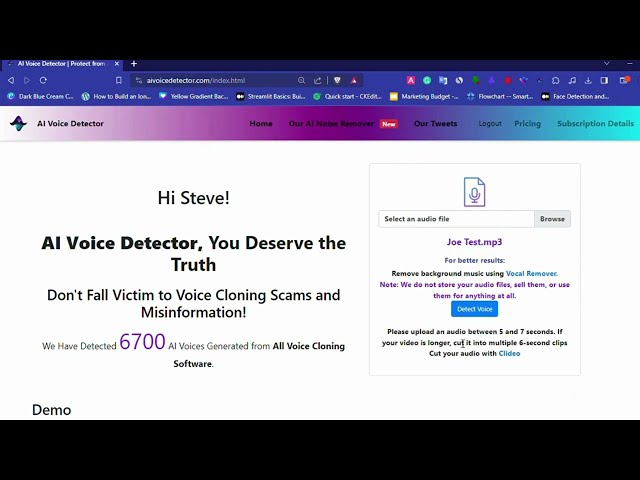The height and width of the screenshot is (480, 640).
Task: Open the translate extension icon
Action: coord(443,80)
